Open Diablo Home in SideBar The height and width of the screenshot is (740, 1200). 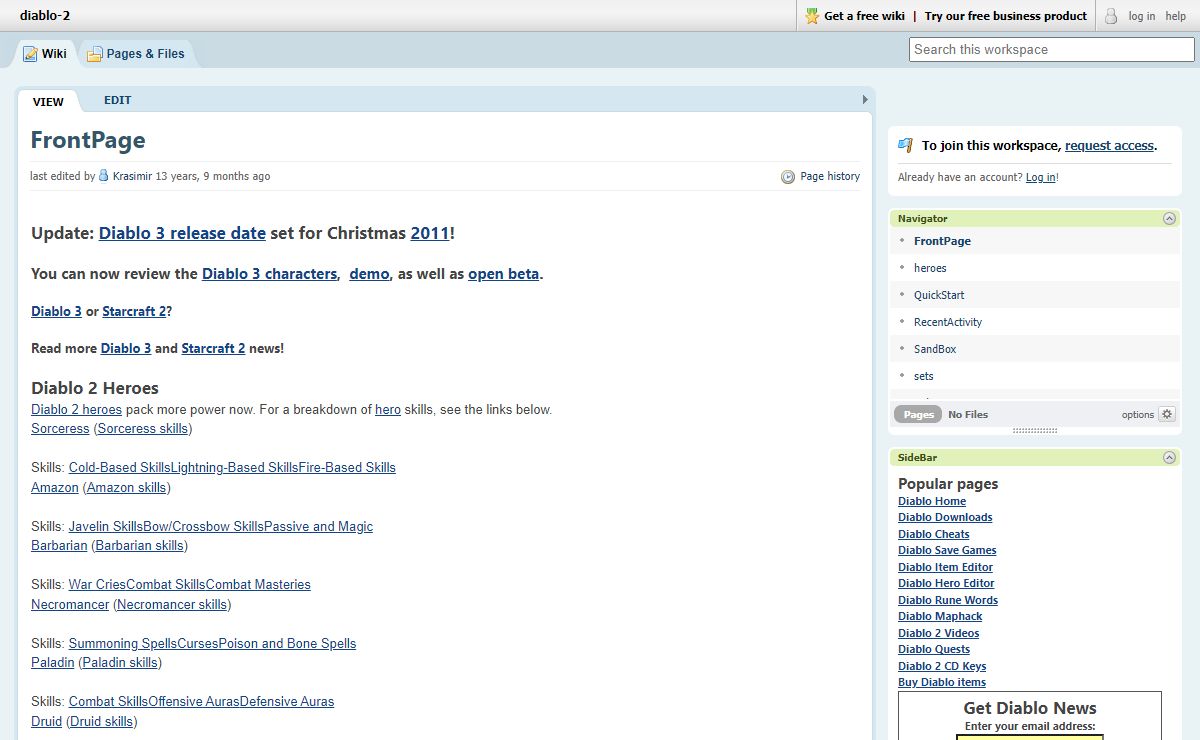pos(932,501)
